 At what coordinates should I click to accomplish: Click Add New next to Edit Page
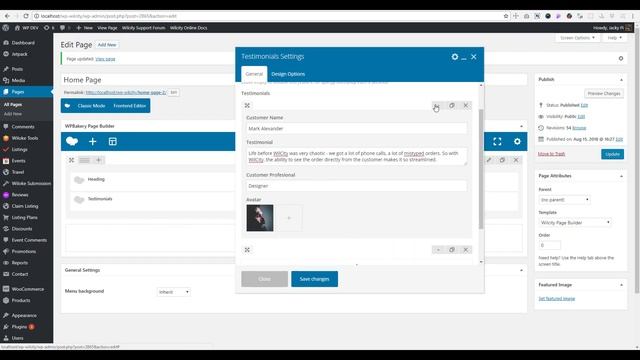[107, 45]
